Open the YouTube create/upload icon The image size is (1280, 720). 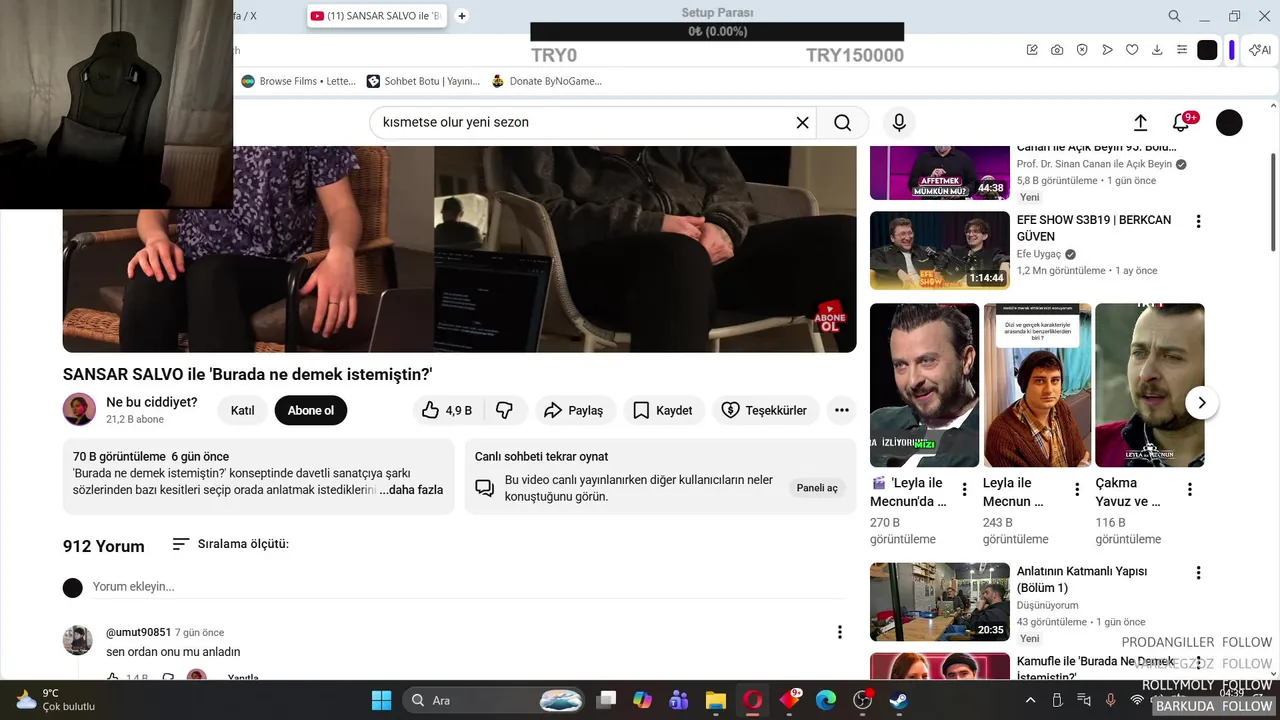(1140, 122)
